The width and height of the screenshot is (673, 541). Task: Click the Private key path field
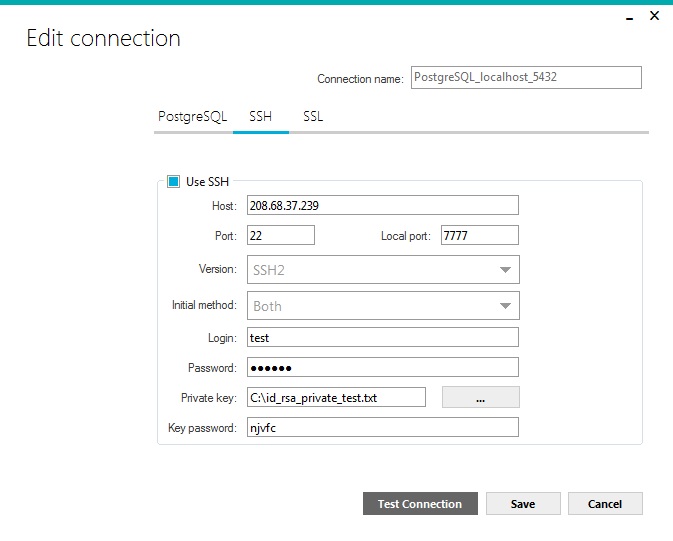tap(336, 398)
